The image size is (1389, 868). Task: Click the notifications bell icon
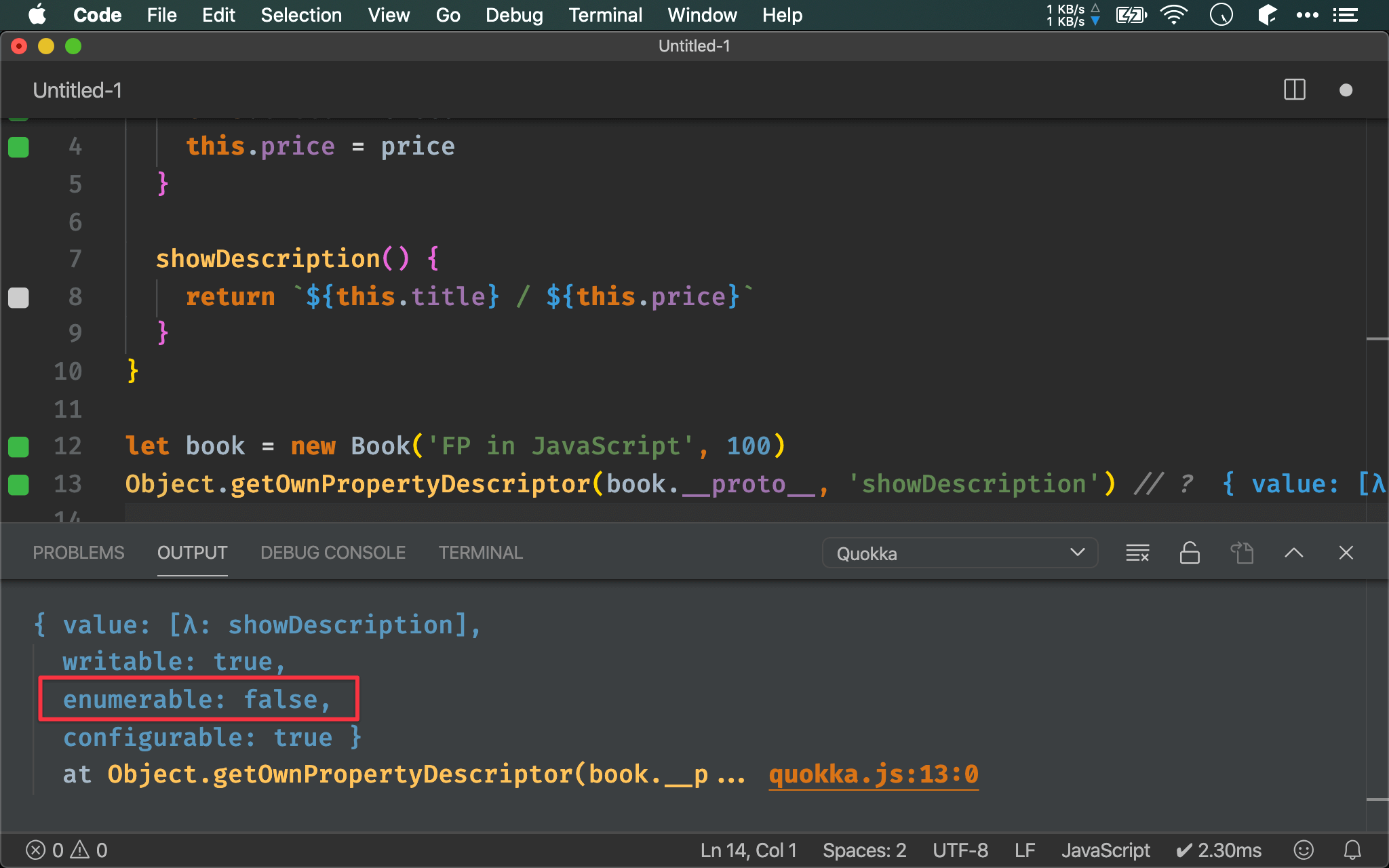tap(1352, 850)
